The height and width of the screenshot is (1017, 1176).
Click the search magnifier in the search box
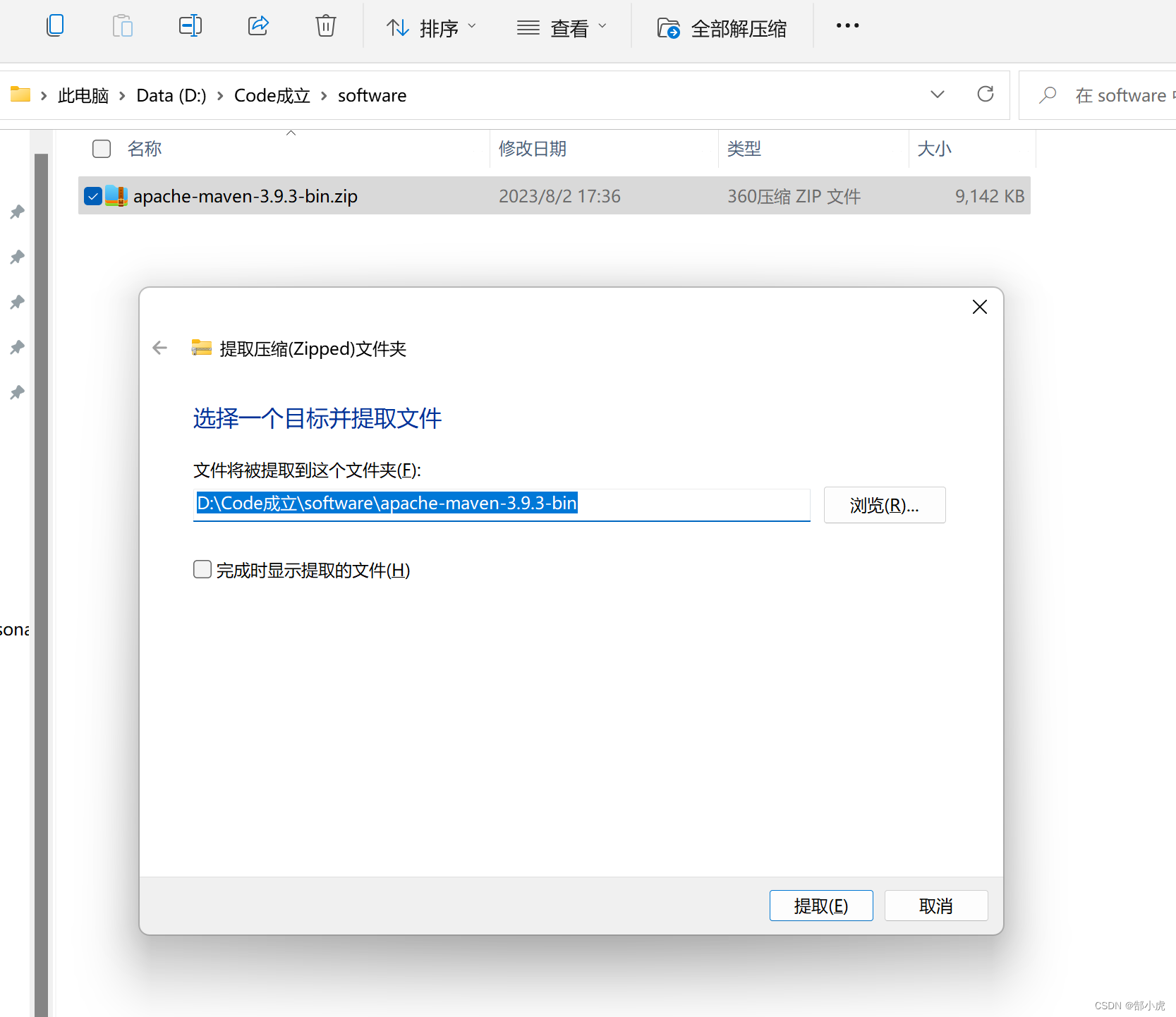coord(1048,95)
